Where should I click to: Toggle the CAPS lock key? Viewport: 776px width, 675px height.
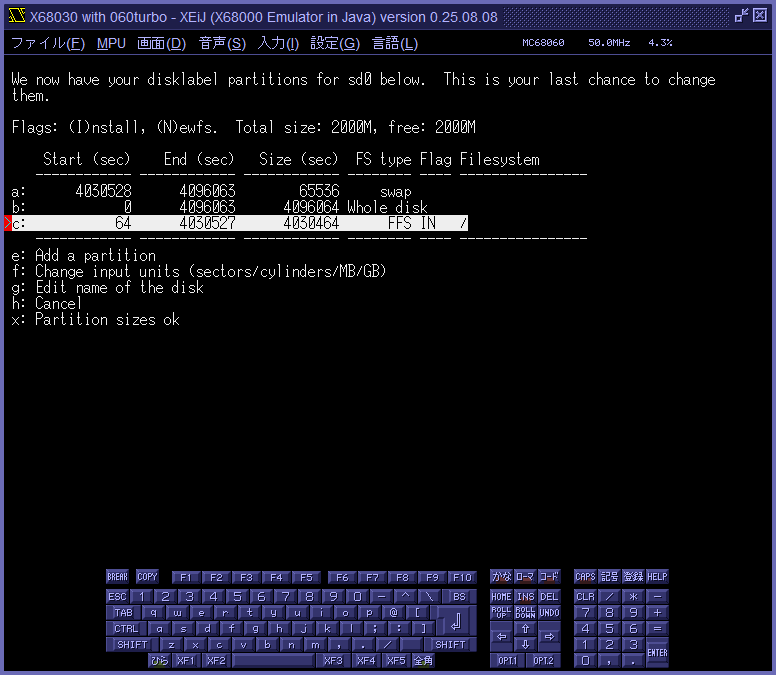point(585,577)
